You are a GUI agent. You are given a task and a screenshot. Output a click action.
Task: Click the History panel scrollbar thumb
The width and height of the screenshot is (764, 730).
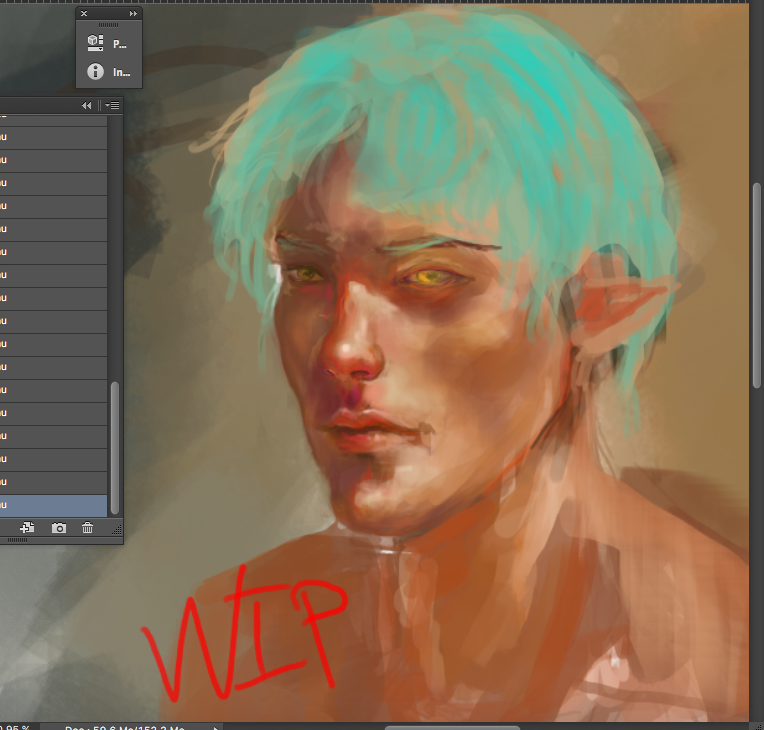pyautogui.click(x=115, y=447)
